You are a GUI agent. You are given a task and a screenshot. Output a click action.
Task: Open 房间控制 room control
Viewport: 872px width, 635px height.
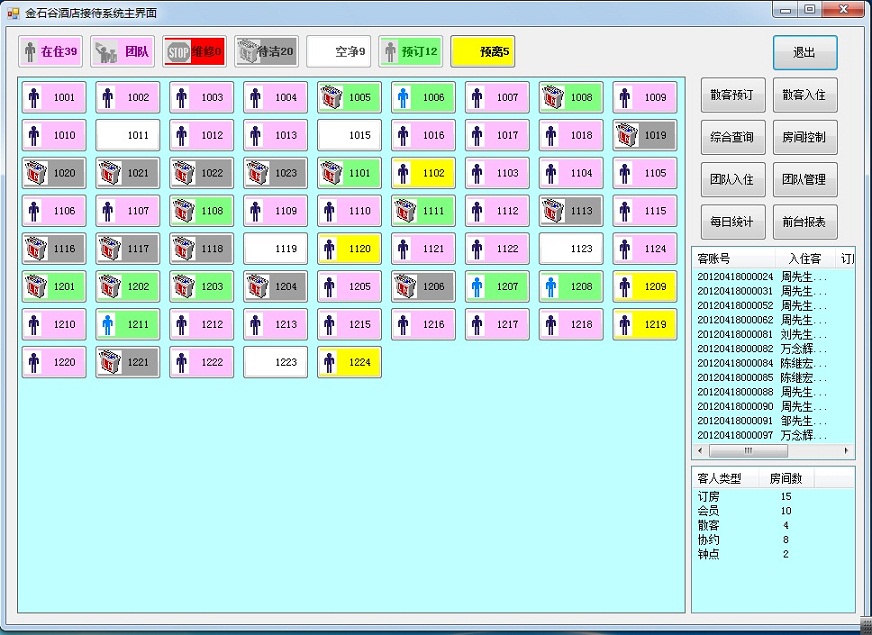pyautogui.click(x=805, y=137)
